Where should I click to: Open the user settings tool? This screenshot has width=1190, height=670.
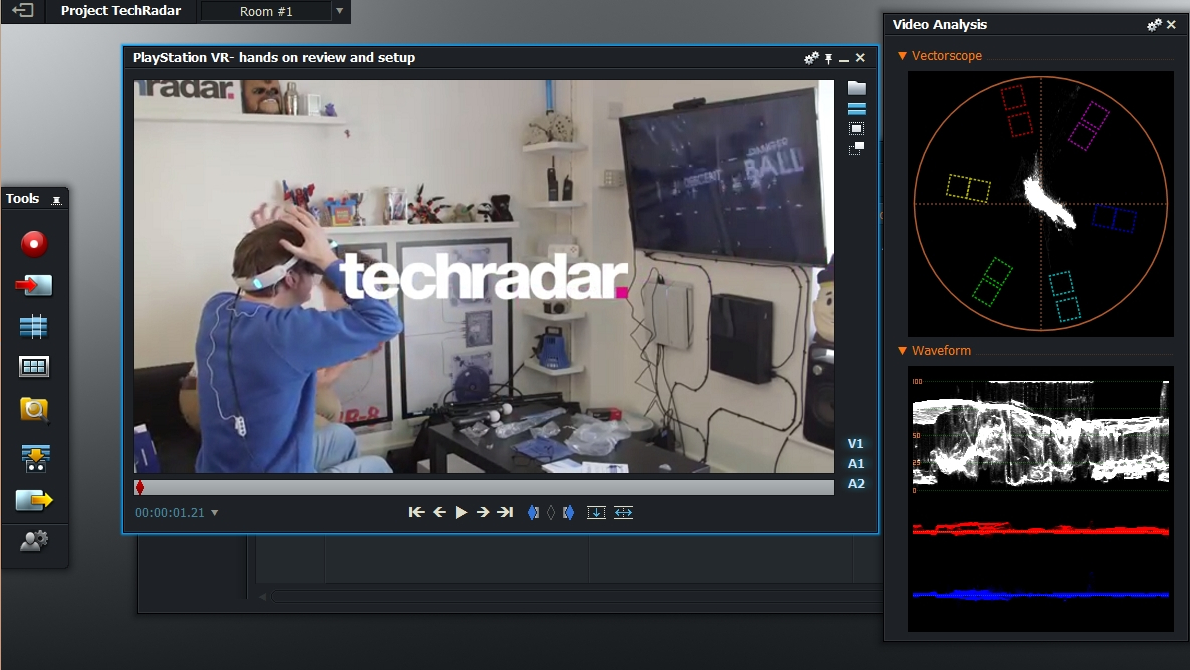point(33,541)
